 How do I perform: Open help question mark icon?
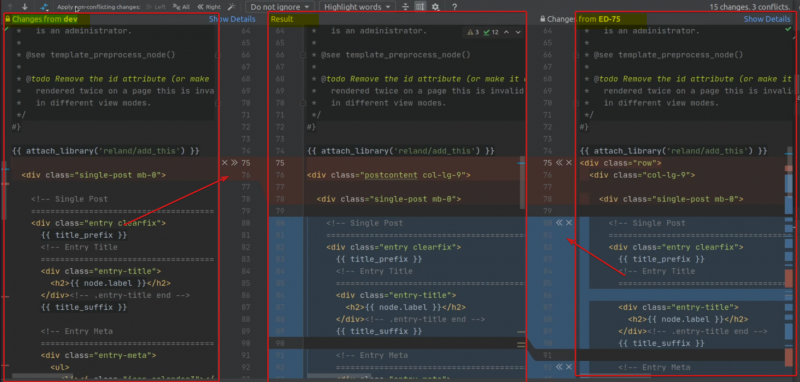tap(455, 7)
